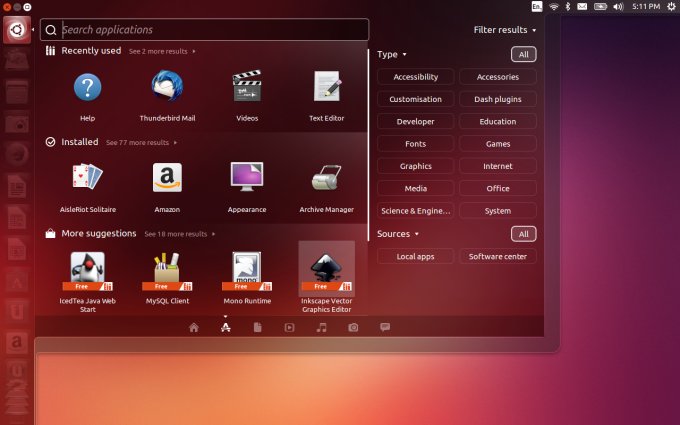Collapse the Sources filter section

397,234
